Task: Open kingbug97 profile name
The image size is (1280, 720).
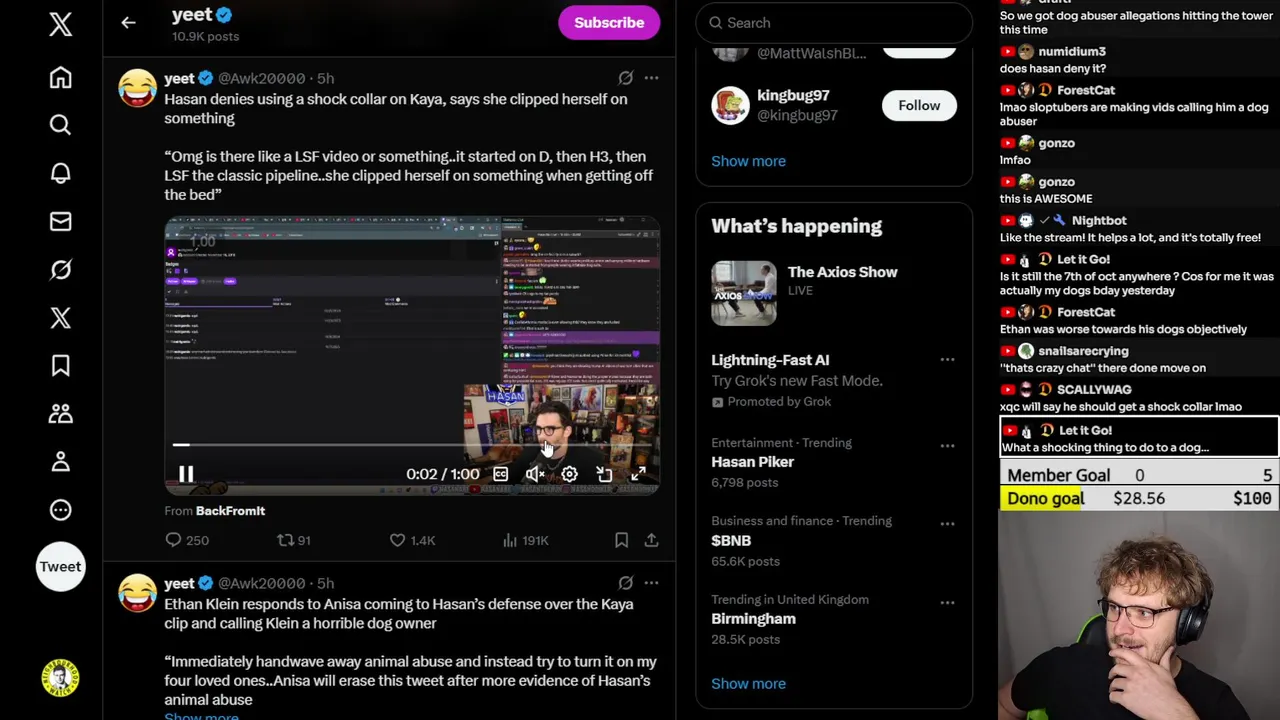Action: click(793, 95)
